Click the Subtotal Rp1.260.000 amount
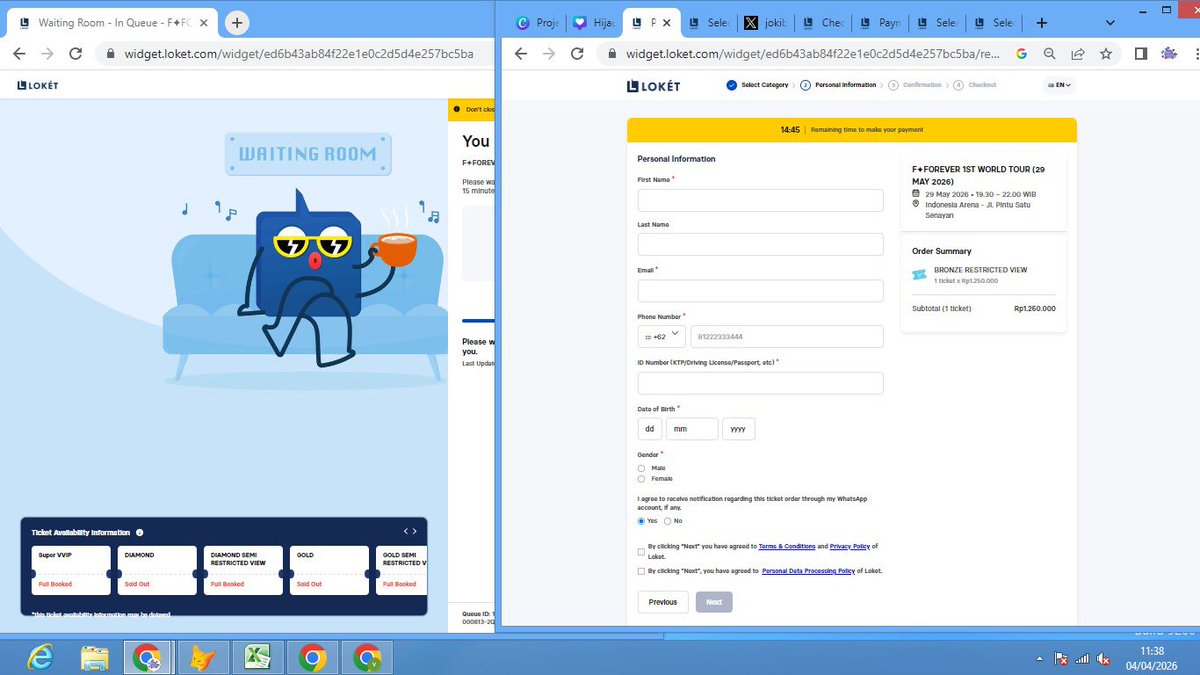 [x=1034, y=309]
